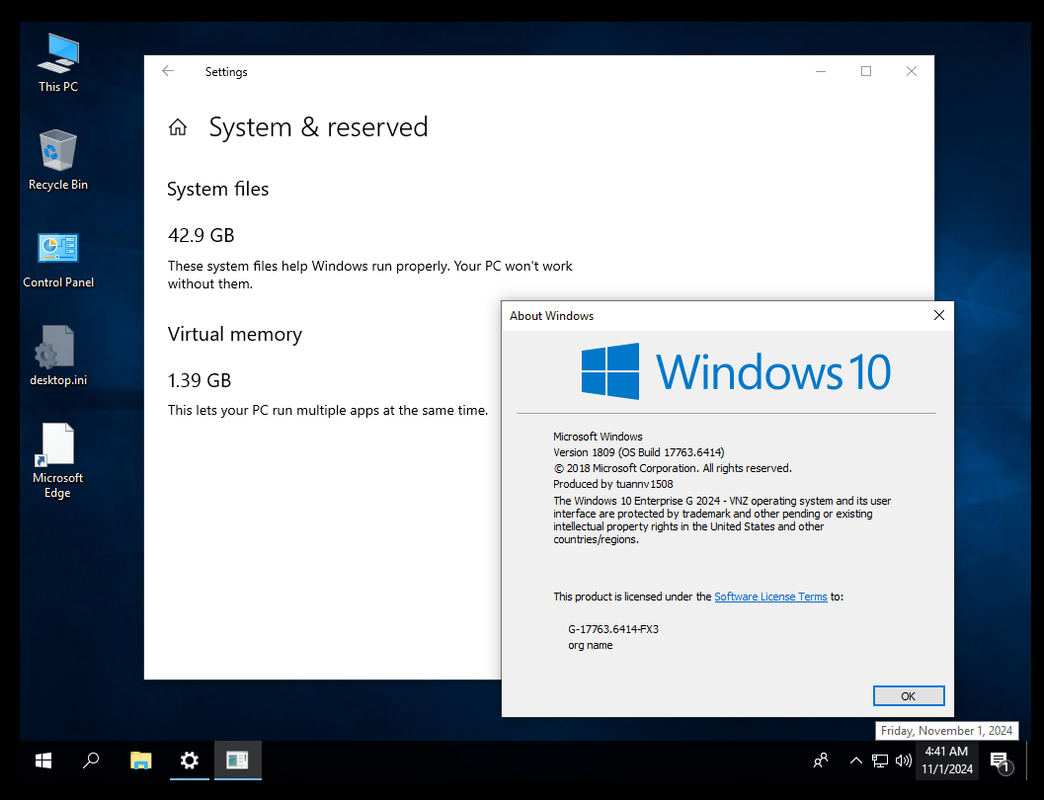Go to Settings home via house icon
This screenshot has width=1044, height=800.
click(178, 127)
